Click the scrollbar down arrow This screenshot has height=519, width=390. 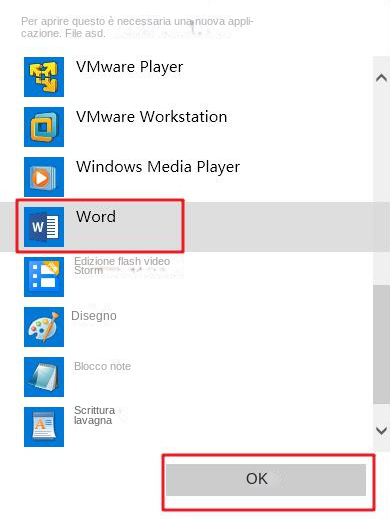(381, 431)
